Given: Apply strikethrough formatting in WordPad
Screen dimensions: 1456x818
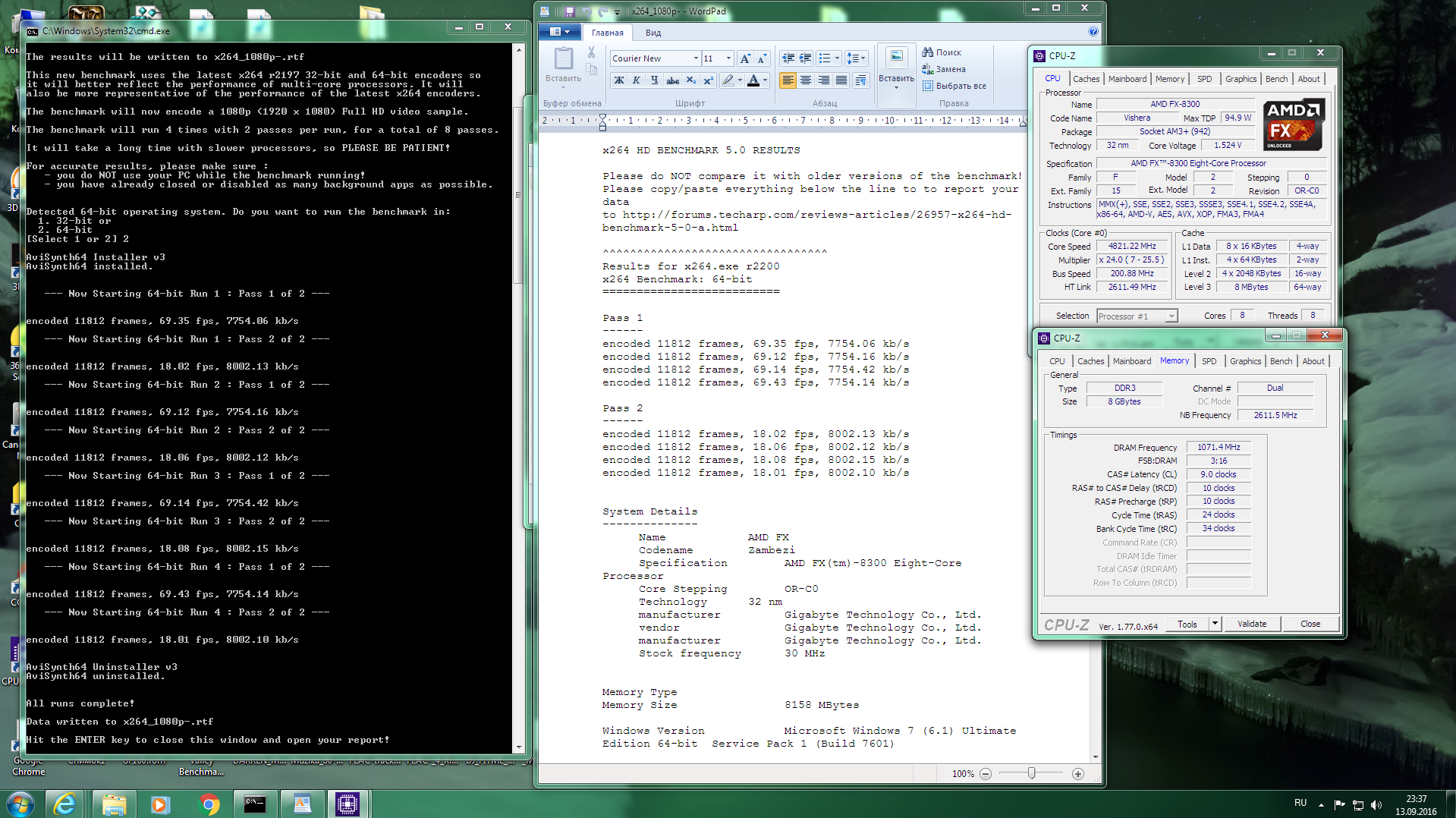Looking at the screenshot, I should [x=672, y=80].
